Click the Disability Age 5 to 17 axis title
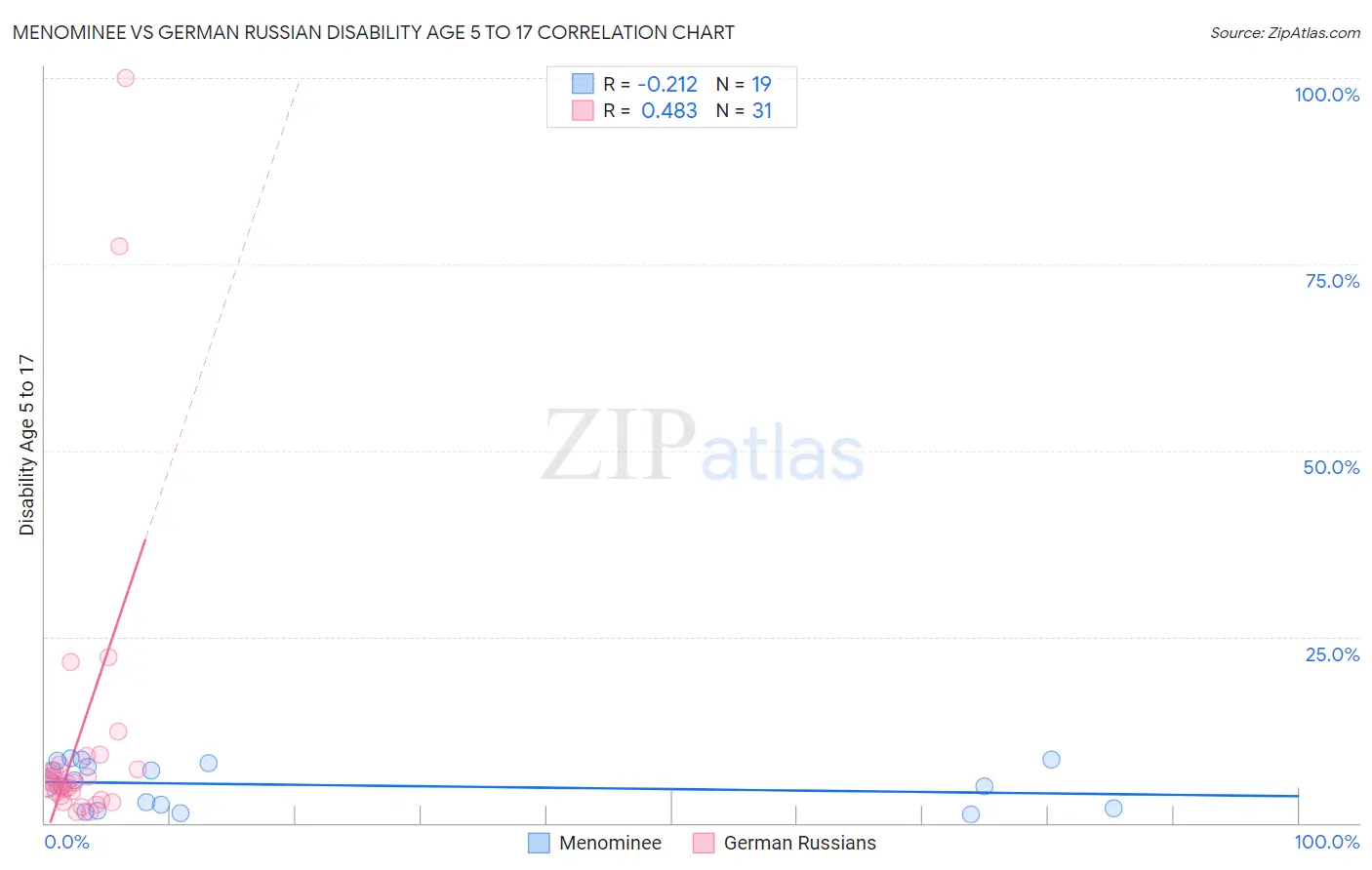 26,445
